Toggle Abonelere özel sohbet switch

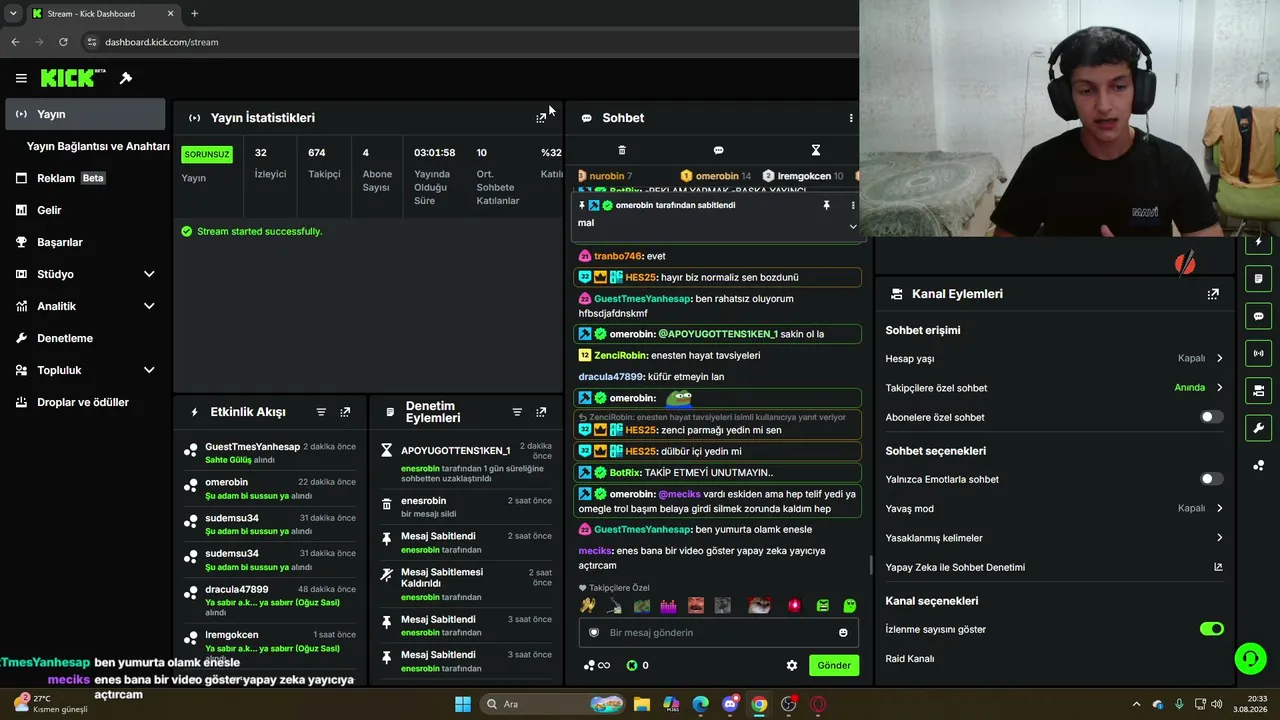(1211, 417)
